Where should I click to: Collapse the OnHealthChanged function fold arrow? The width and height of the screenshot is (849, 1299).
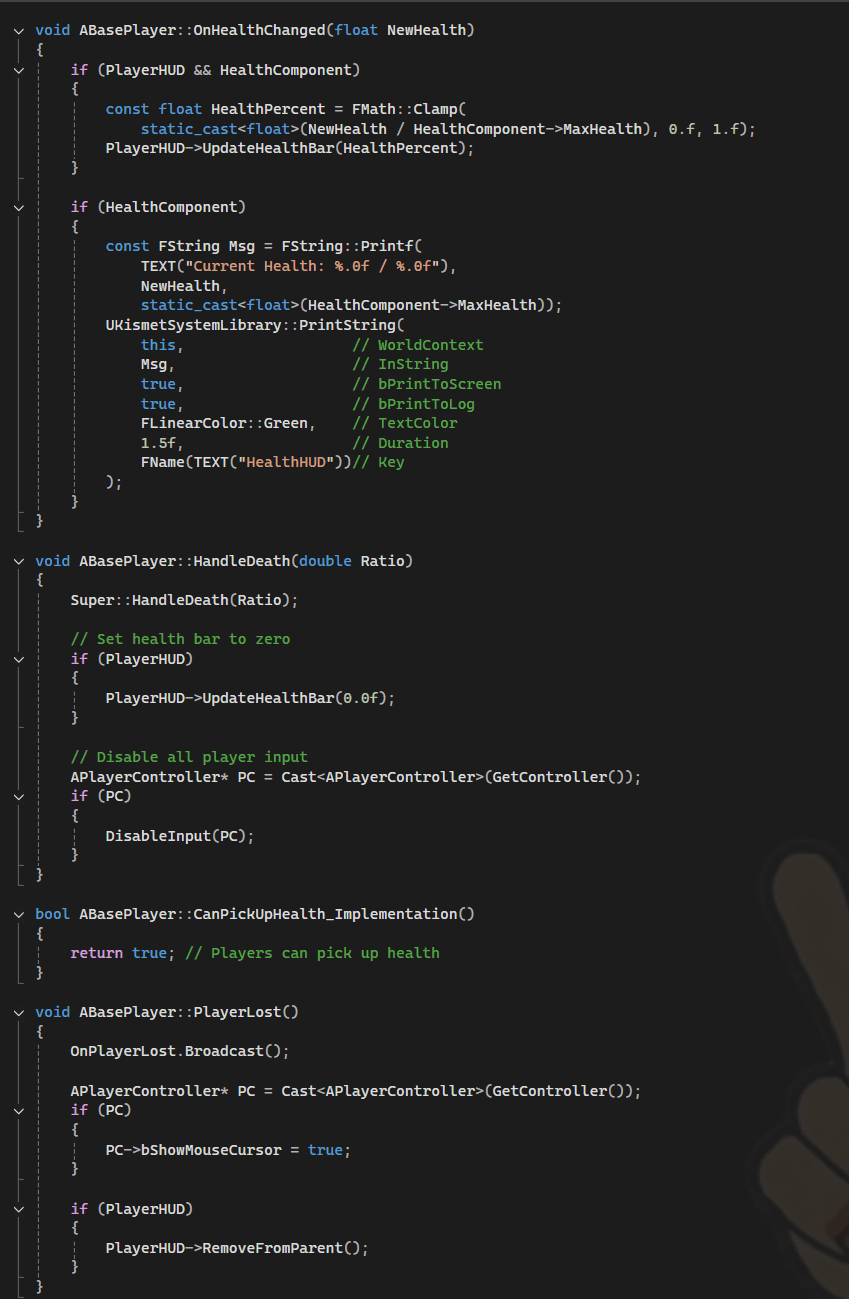coord(19,31)
